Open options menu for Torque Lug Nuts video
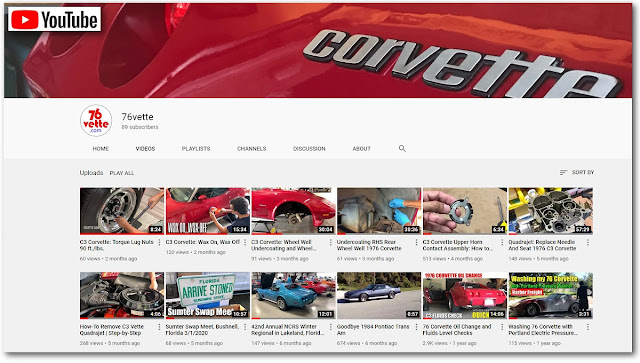The image size is (640, 363). [159, 243]
